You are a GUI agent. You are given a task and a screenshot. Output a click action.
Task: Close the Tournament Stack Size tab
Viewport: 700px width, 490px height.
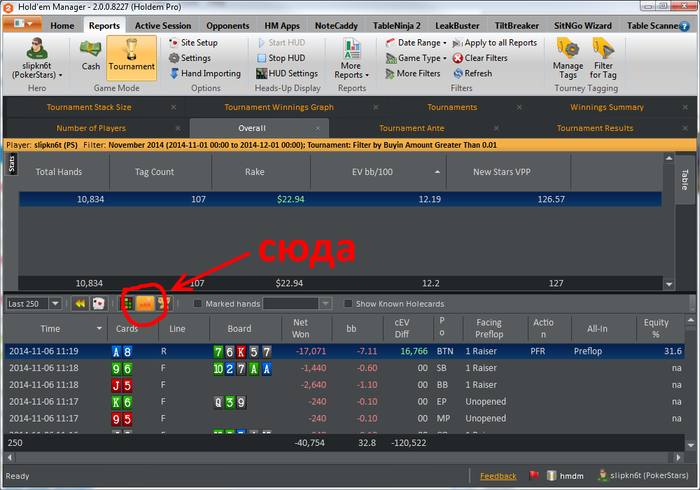click(x=174, y=108)
